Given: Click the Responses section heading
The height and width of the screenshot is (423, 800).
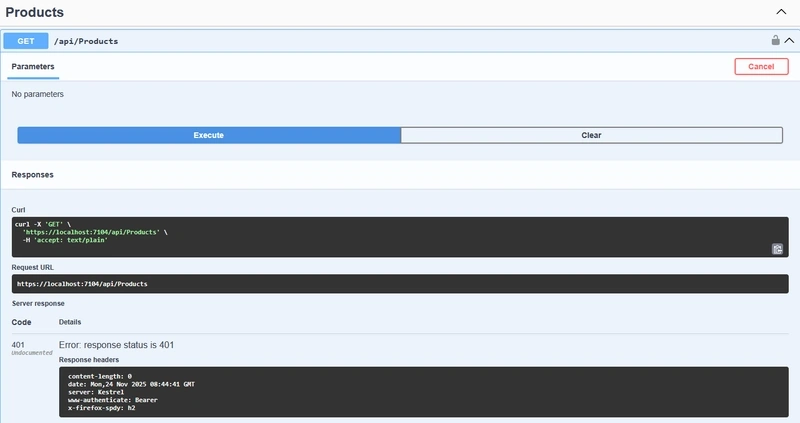Looking at the screenshot, I should [33, 175].
